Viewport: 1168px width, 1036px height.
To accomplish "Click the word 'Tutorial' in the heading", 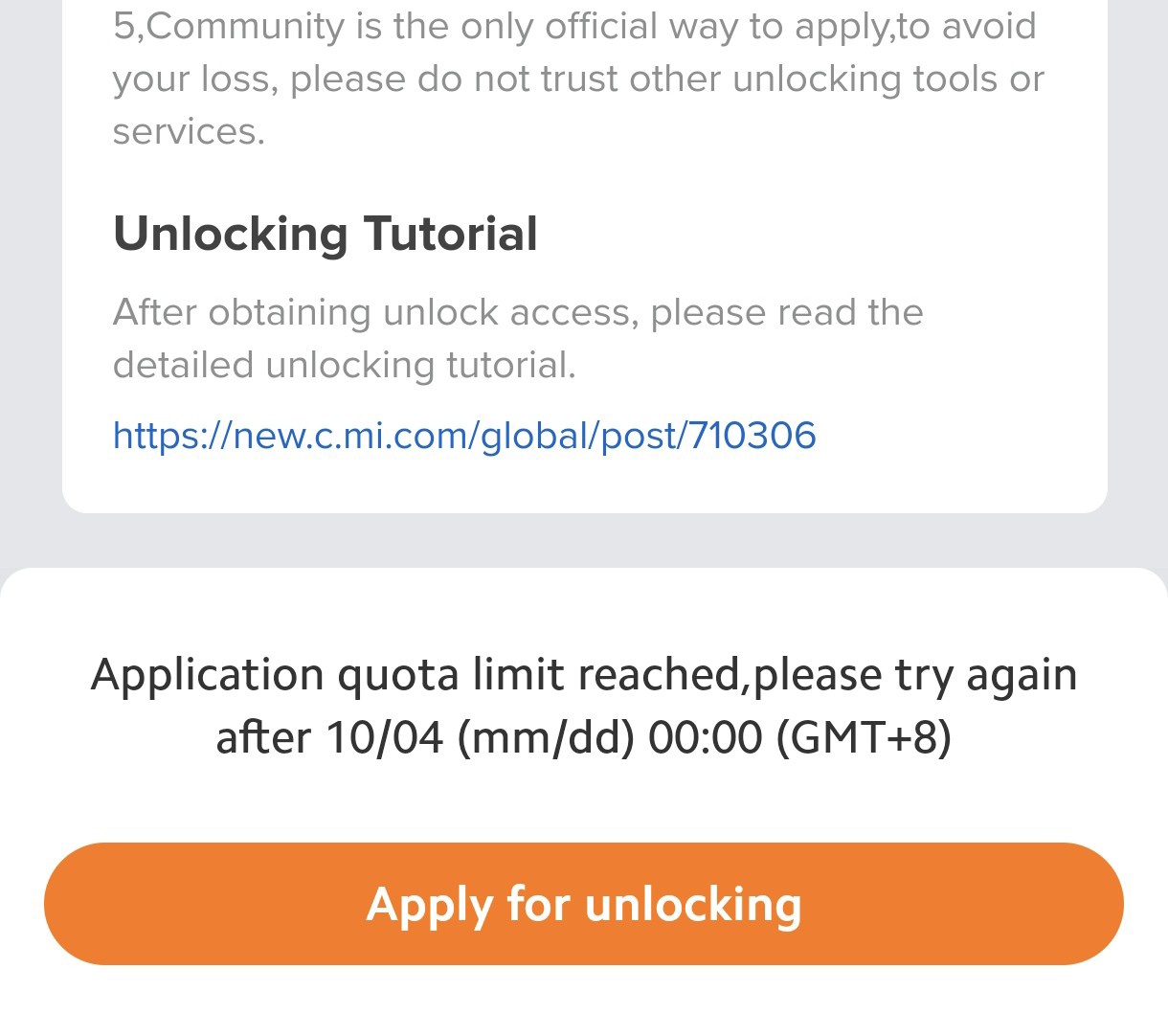I will [x=451, y=234].
